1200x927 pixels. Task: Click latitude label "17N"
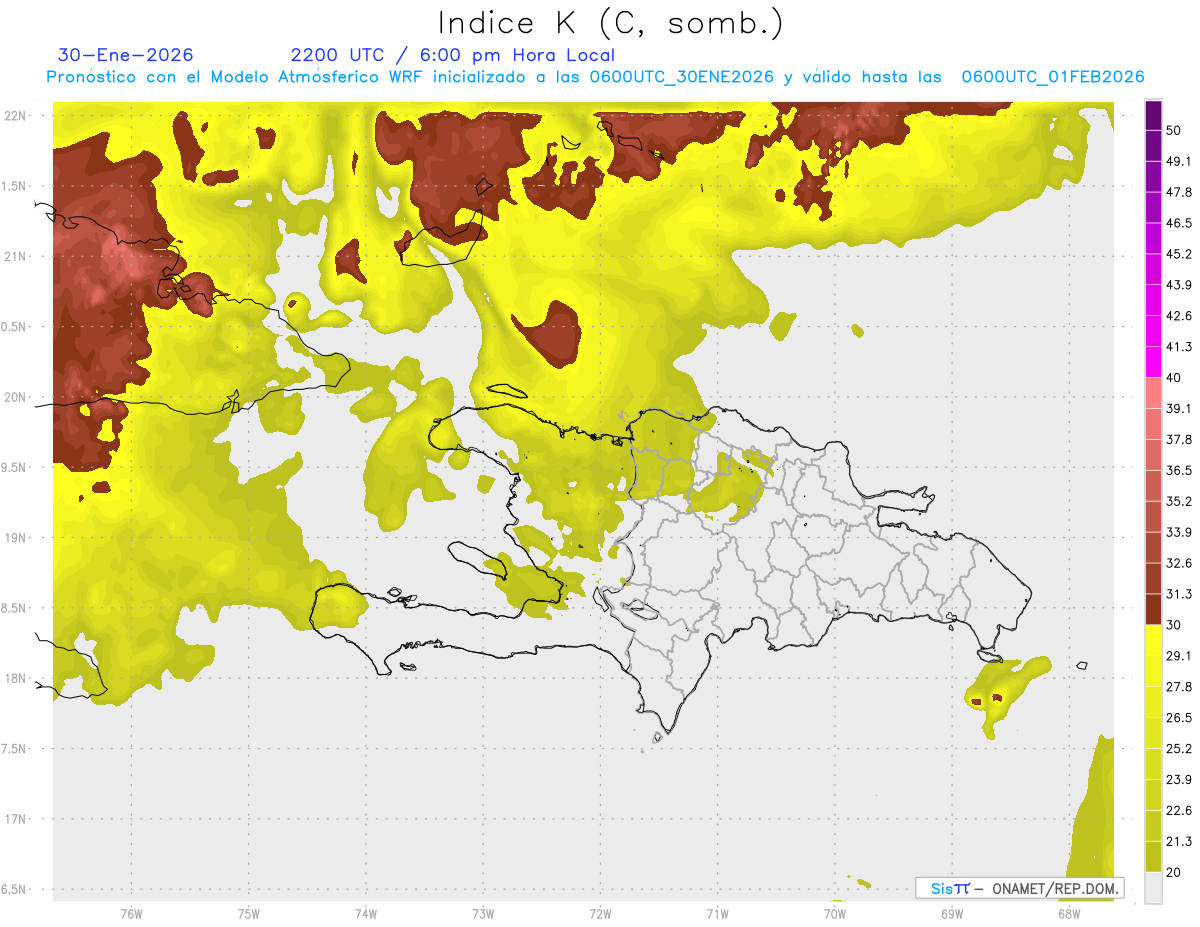point(15,820)
